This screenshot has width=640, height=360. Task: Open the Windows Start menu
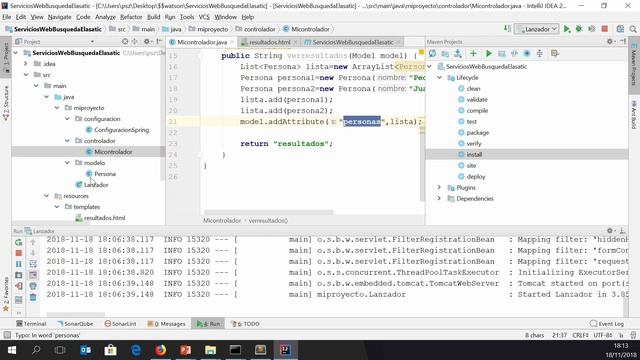[x=11, y=350]
